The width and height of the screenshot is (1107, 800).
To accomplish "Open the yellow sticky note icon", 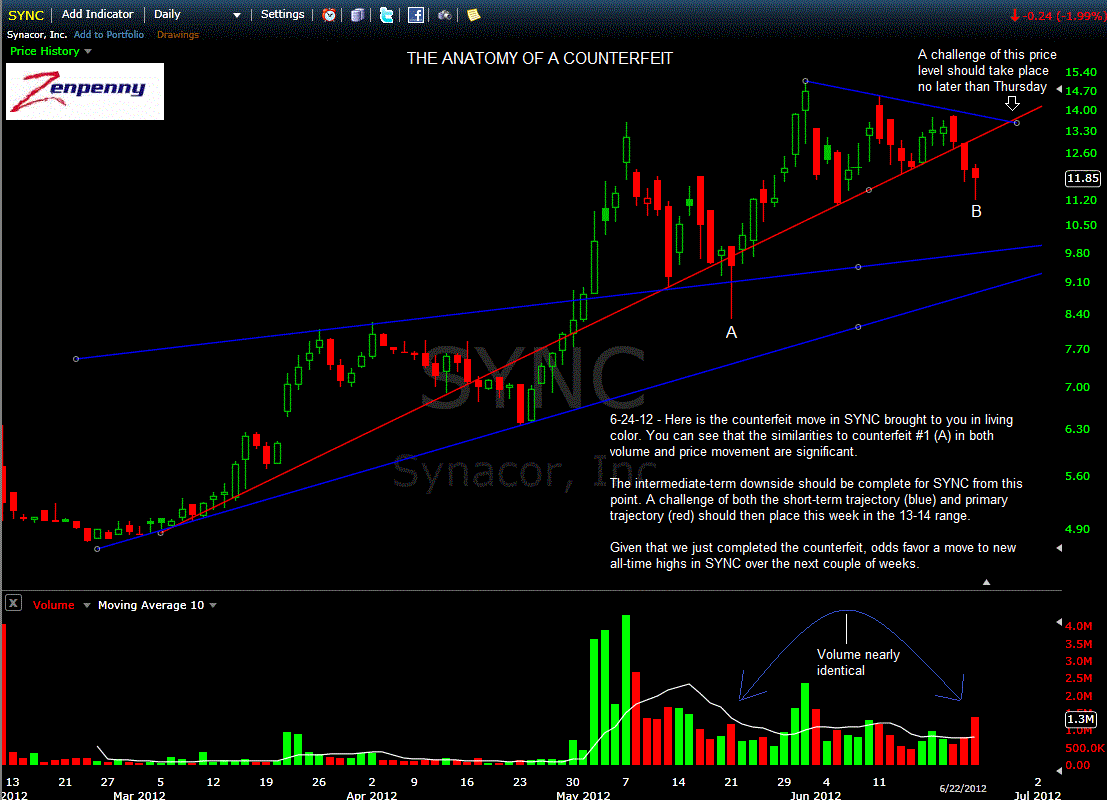I will (x=474, y=15).
